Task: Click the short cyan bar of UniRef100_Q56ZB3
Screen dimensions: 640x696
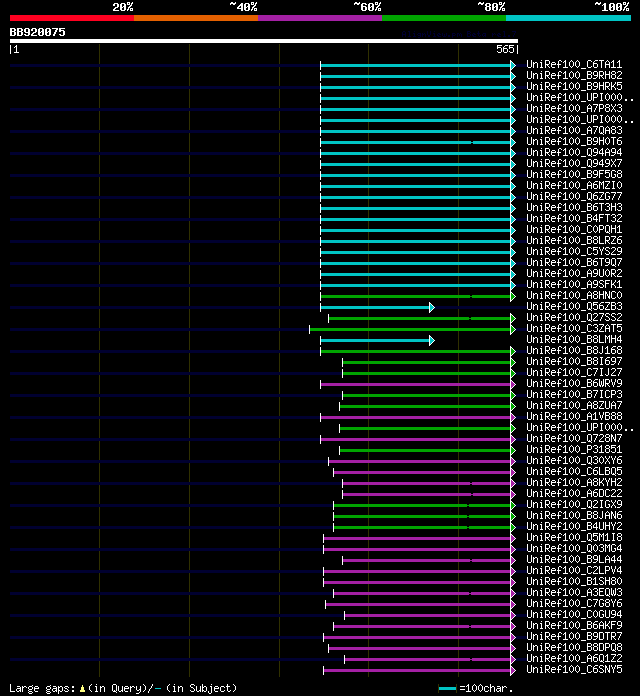Action: point(377,307)
